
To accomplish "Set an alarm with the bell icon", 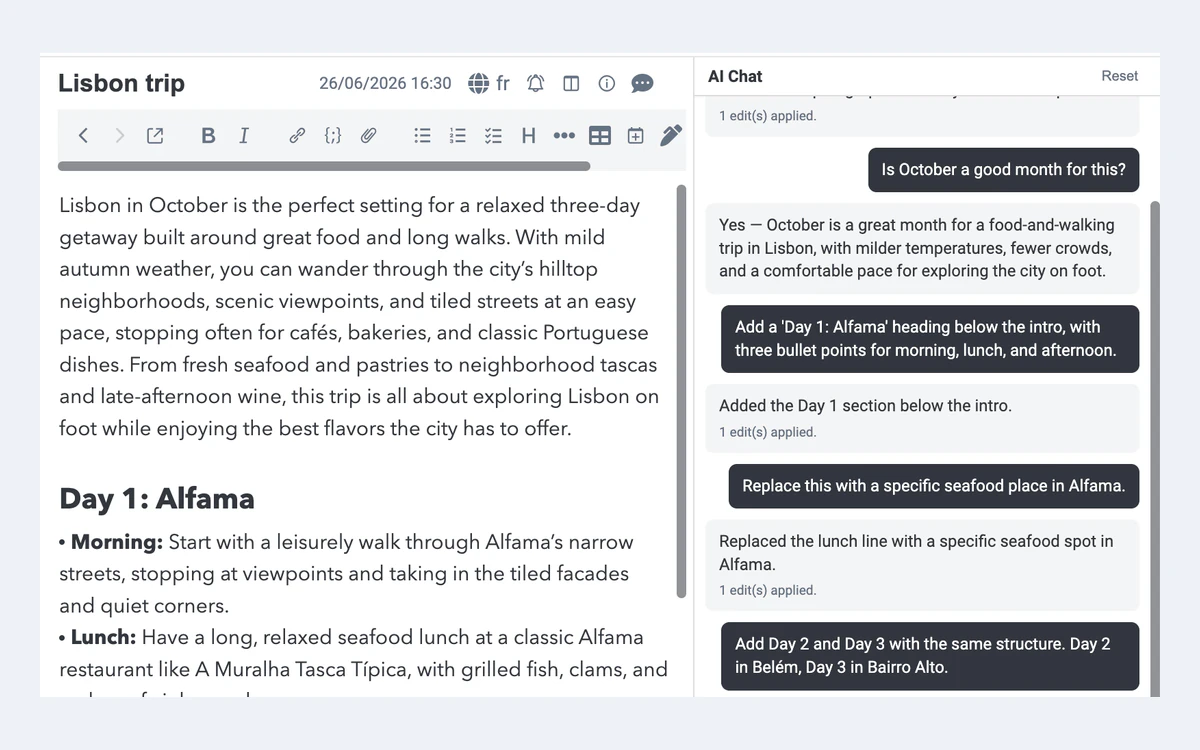I will (535, 83).
